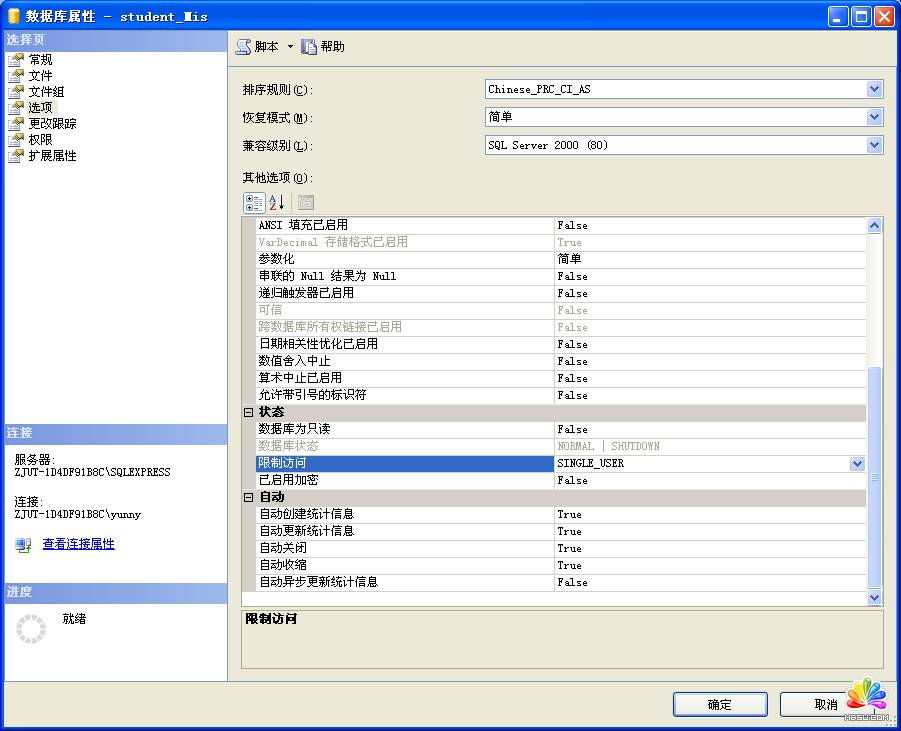Open the 兼容级别 compatibility level dropdown

point(875,145)
